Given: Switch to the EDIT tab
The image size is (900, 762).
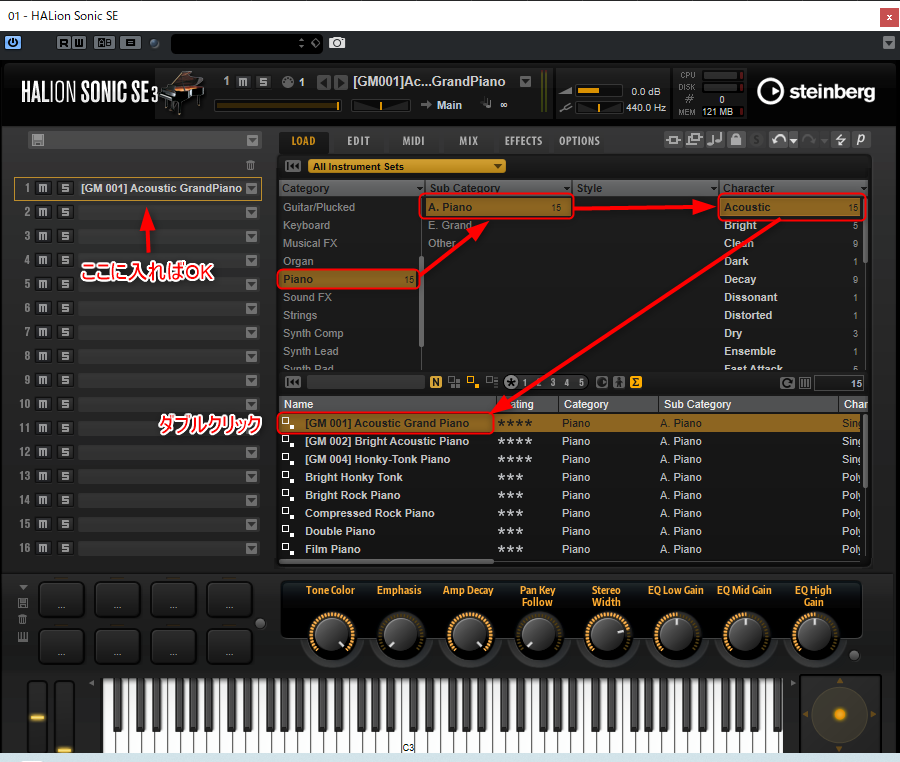Looking at the screenshot, I should tap(358, 141).
